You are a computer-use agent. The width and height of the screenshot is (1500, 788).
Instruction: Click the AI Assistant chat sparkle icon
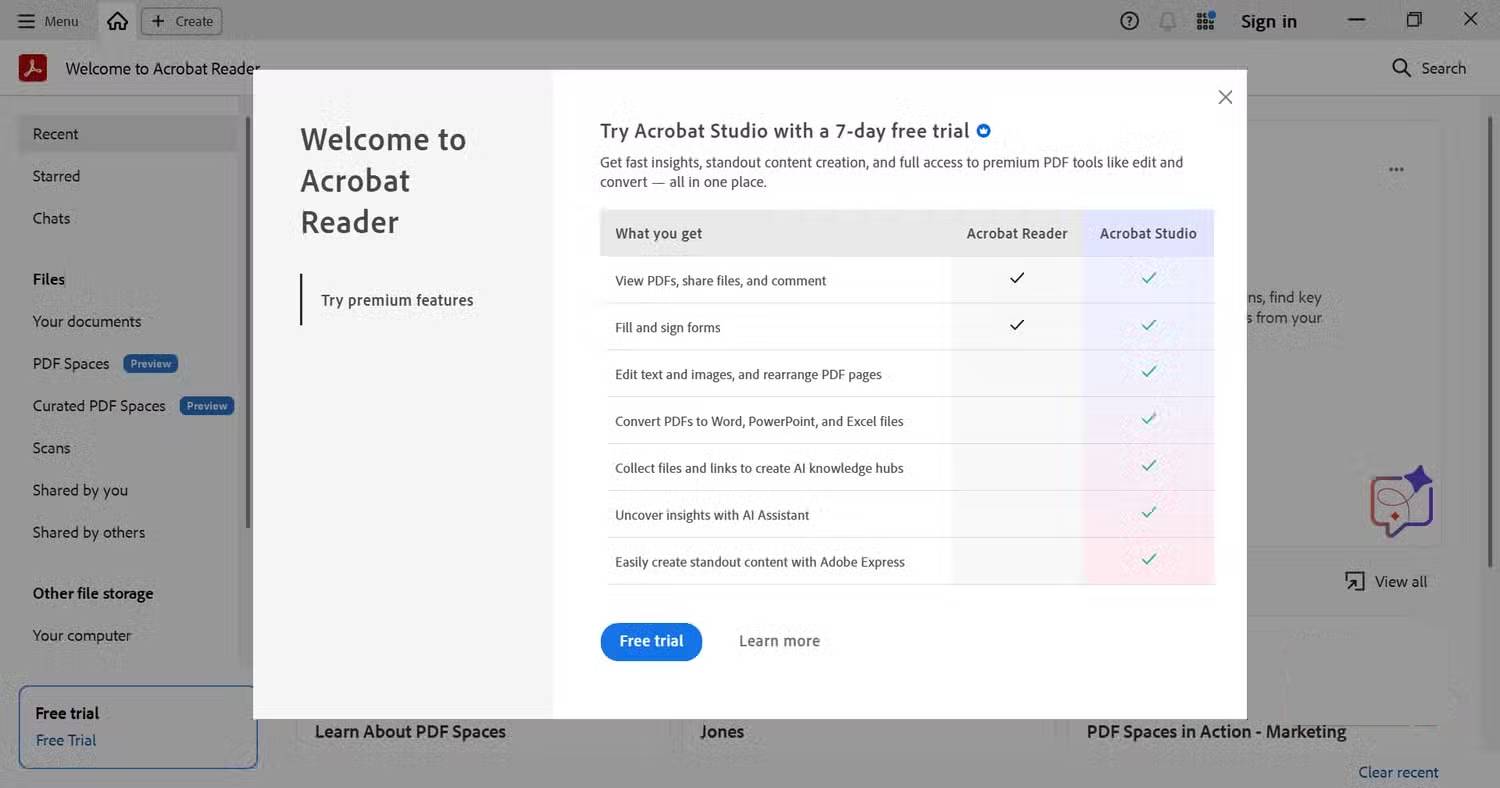[x=1402, y=500]
